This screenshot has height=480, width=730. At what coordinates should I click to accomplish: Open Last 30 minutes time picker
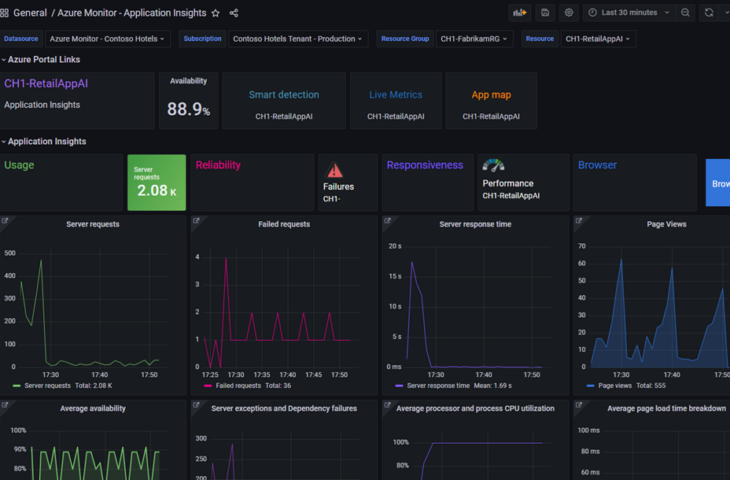(x=629, y=13)
